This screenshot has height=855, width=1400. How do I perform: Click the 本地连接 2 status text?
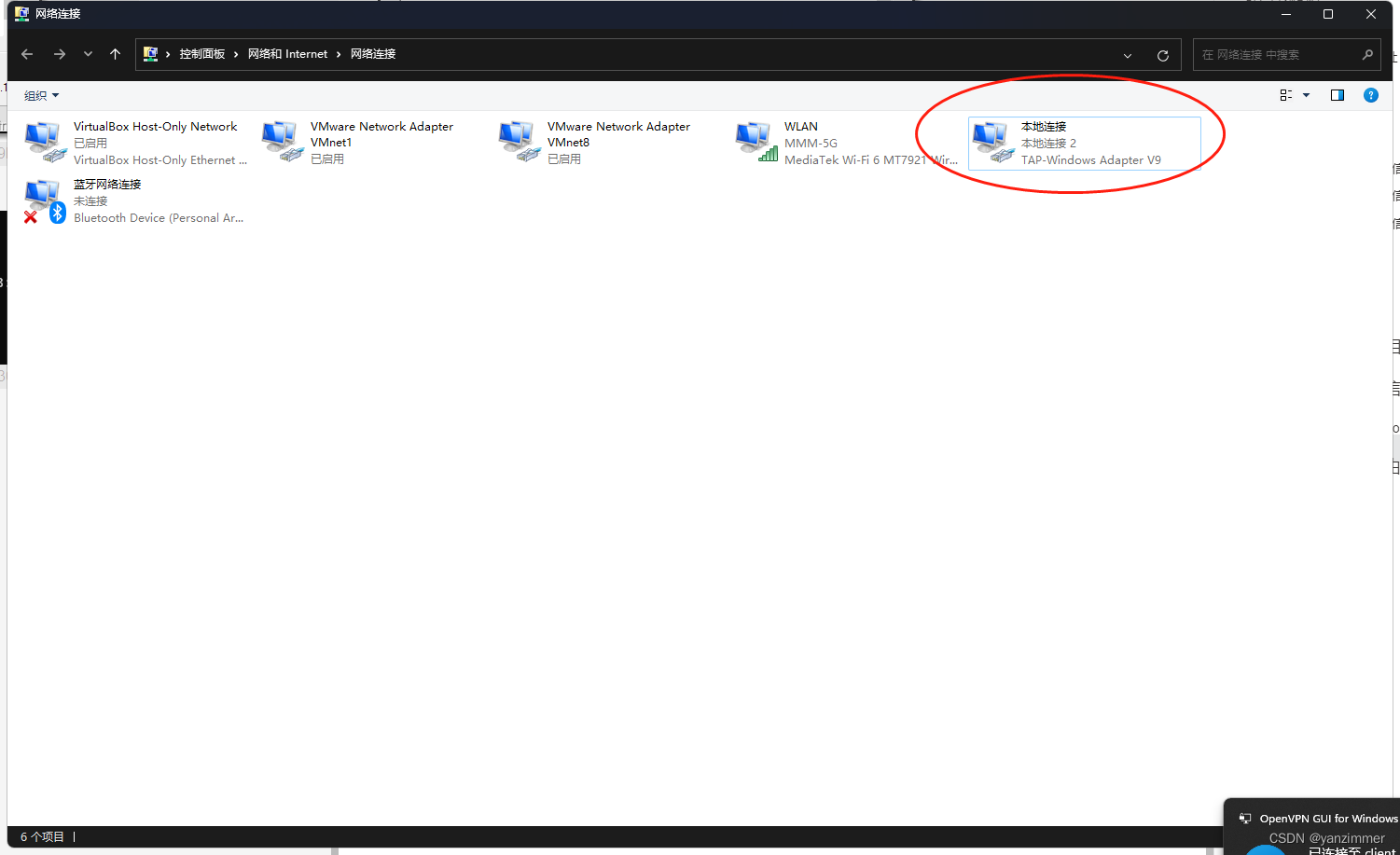1048,144
